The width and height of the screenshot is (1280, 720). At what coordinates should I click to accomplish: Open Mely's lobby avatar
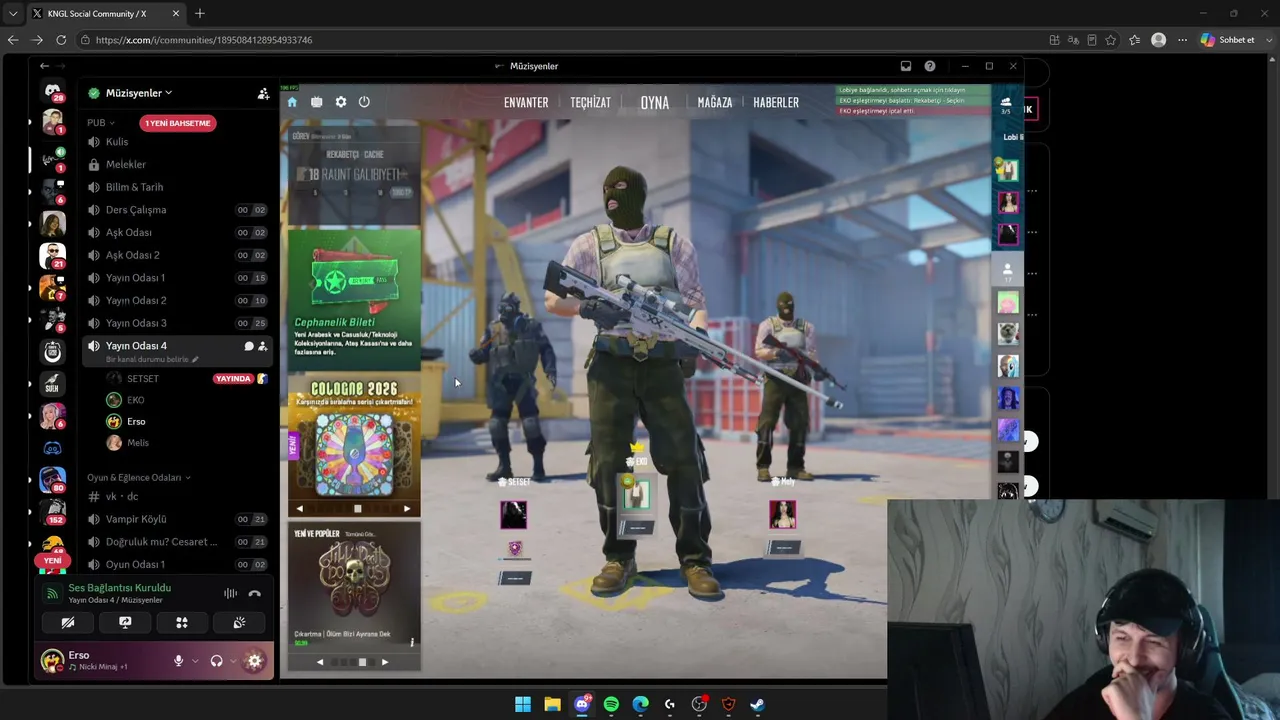pyautogui.click(x=783, y=515)
